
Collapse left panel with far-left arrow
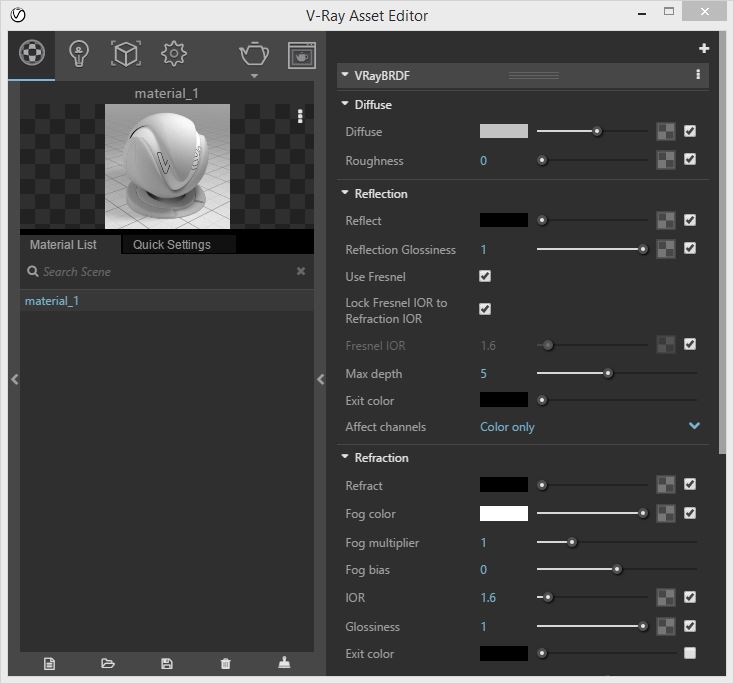(x=15, y=379)
